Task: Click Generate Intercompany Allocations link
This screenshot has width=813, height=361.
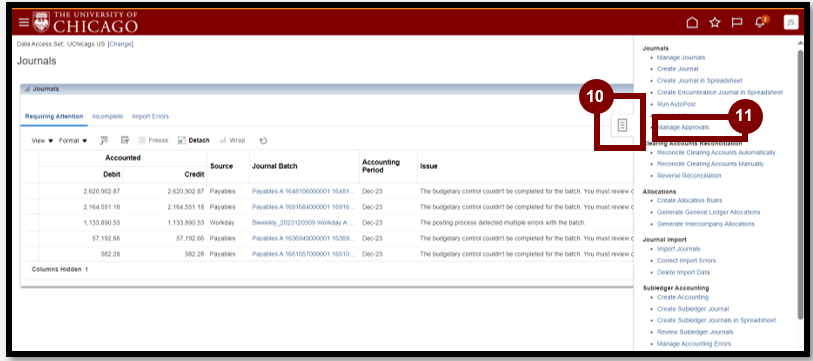Action: [x=706, y=224]
